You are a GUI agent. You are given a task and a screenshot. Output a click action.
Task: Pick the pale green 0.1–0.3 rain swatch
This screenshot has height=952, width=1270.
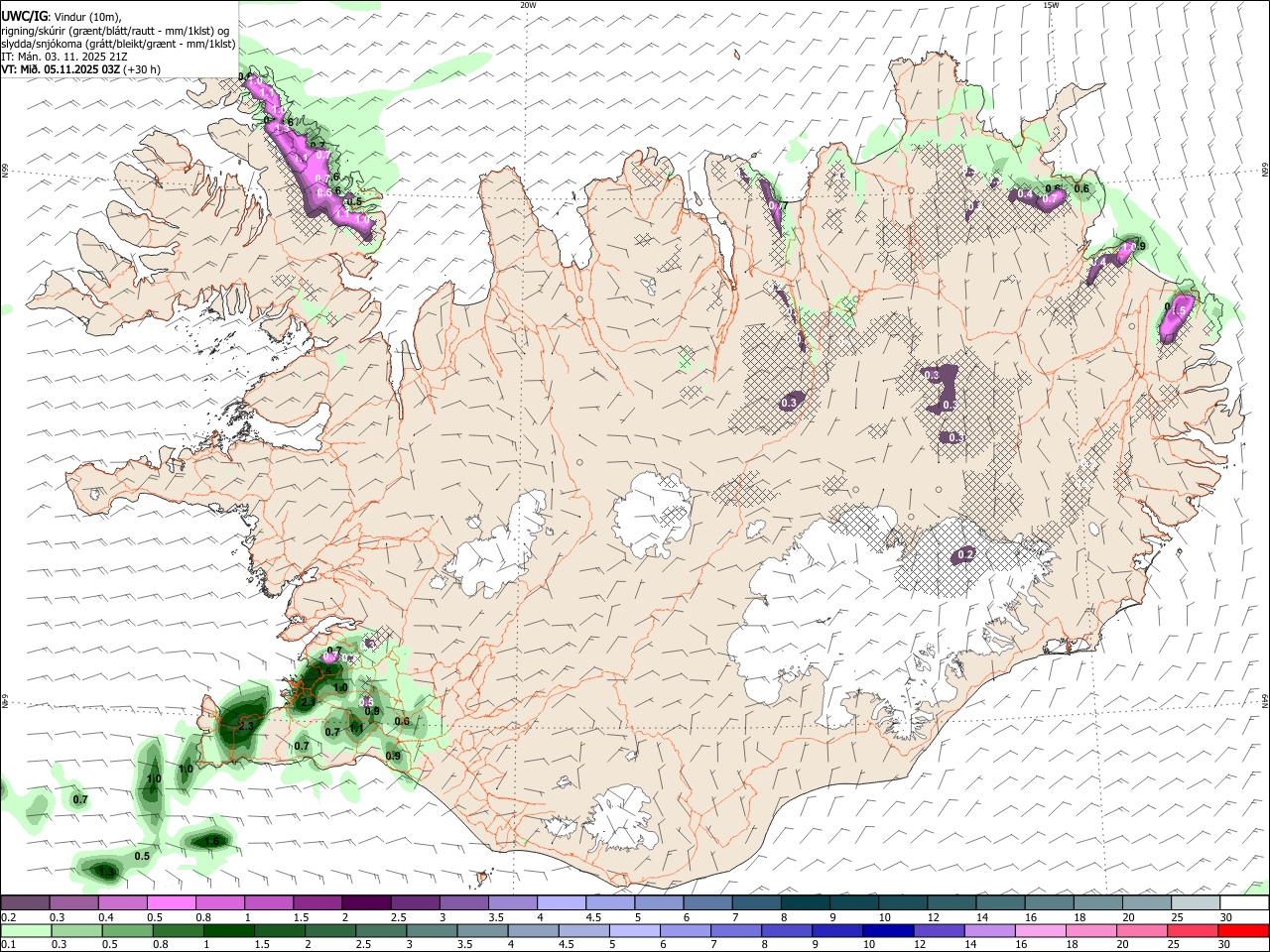coord(26,931)
